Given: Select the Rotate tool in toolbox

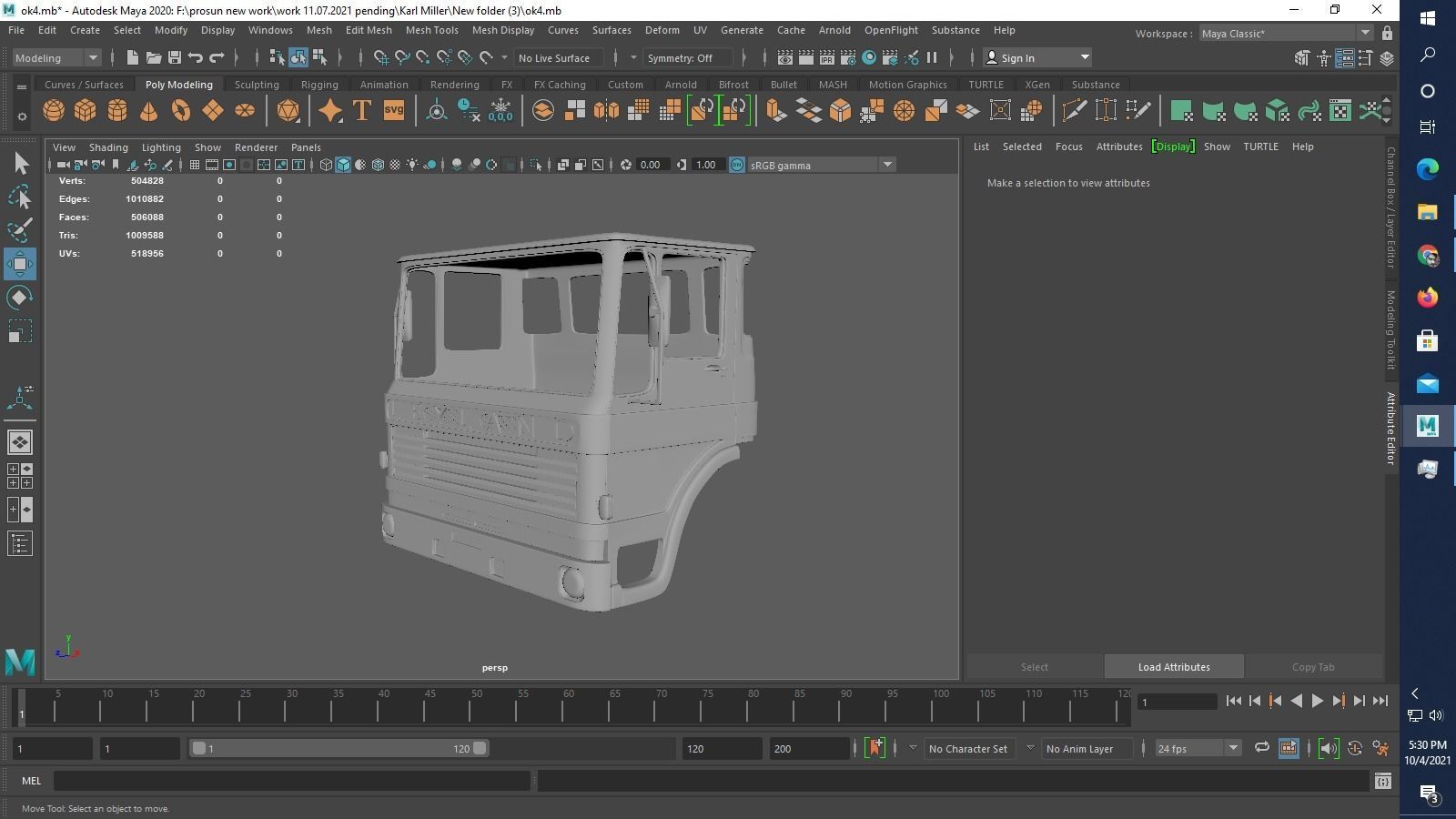Looking at the screenshot, I should (20, 298).
